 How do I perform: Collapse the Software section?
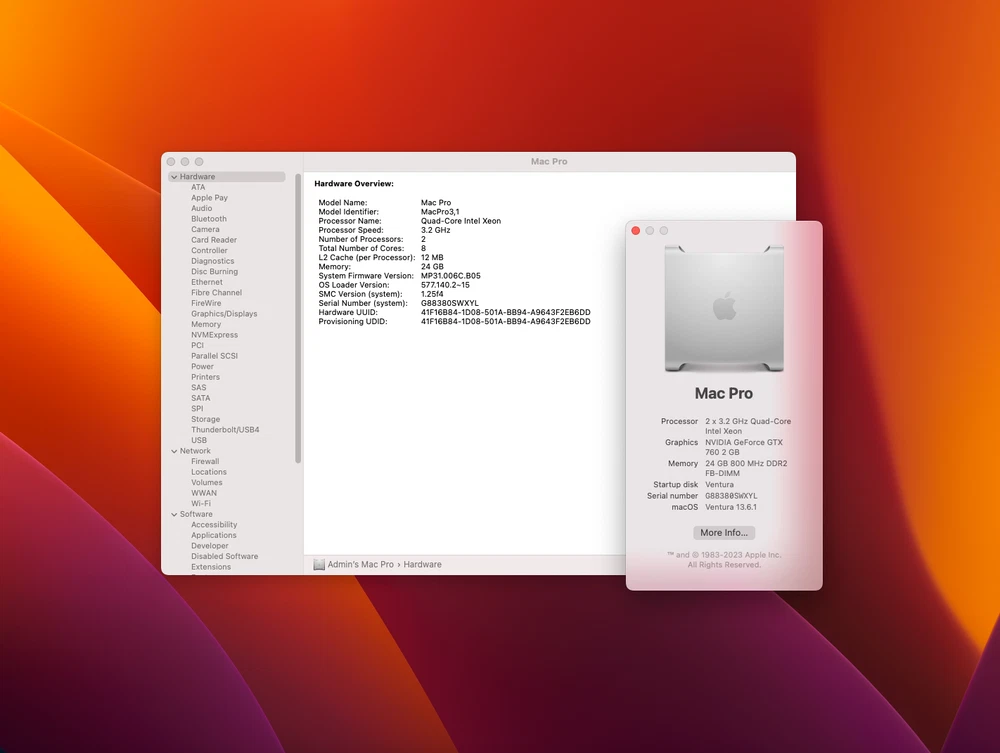coord(174,514)
